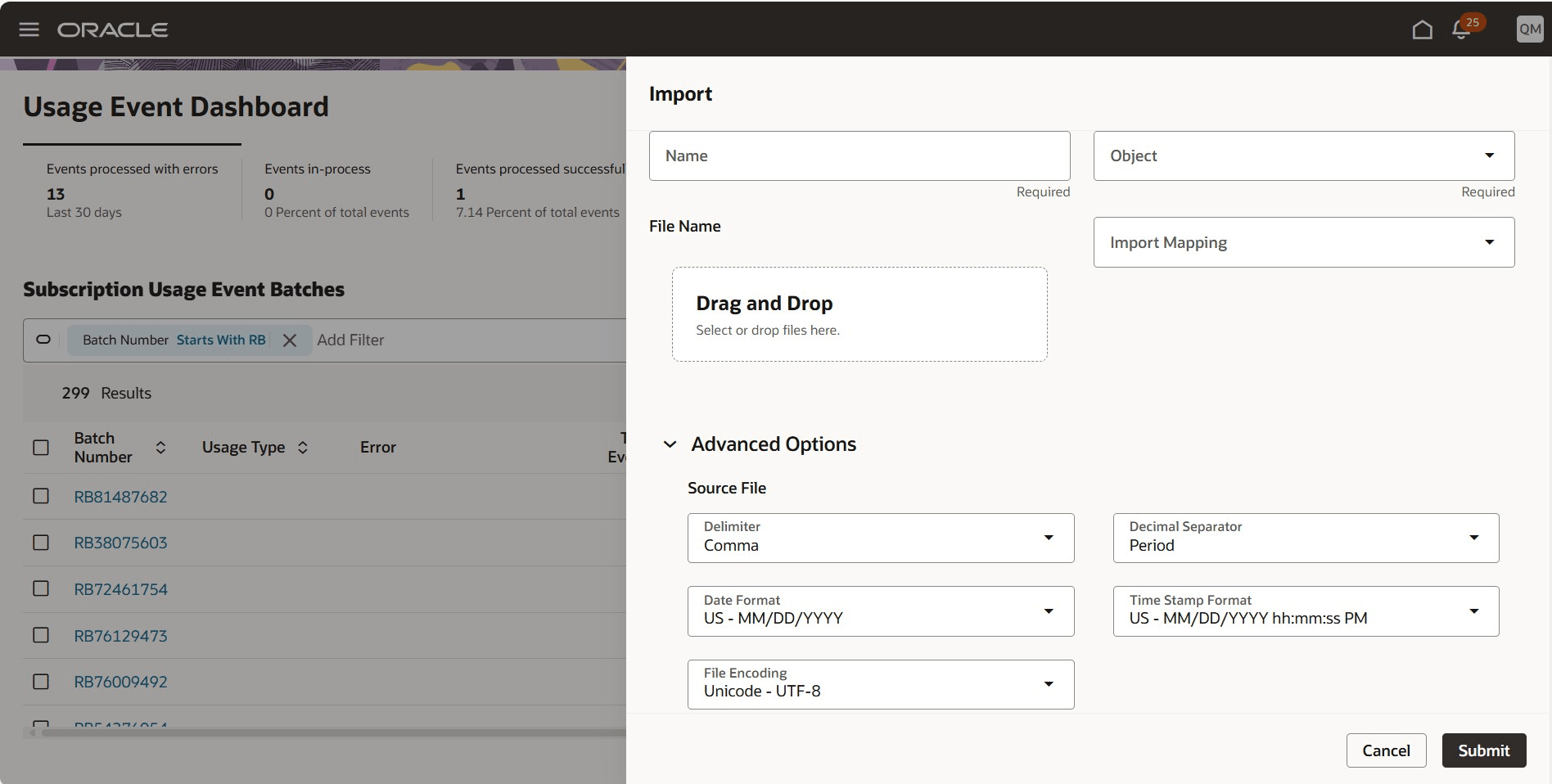Click the saved search icon beside the filter bar
This screenshot has height=784, width=1552.
pos(43,340)
